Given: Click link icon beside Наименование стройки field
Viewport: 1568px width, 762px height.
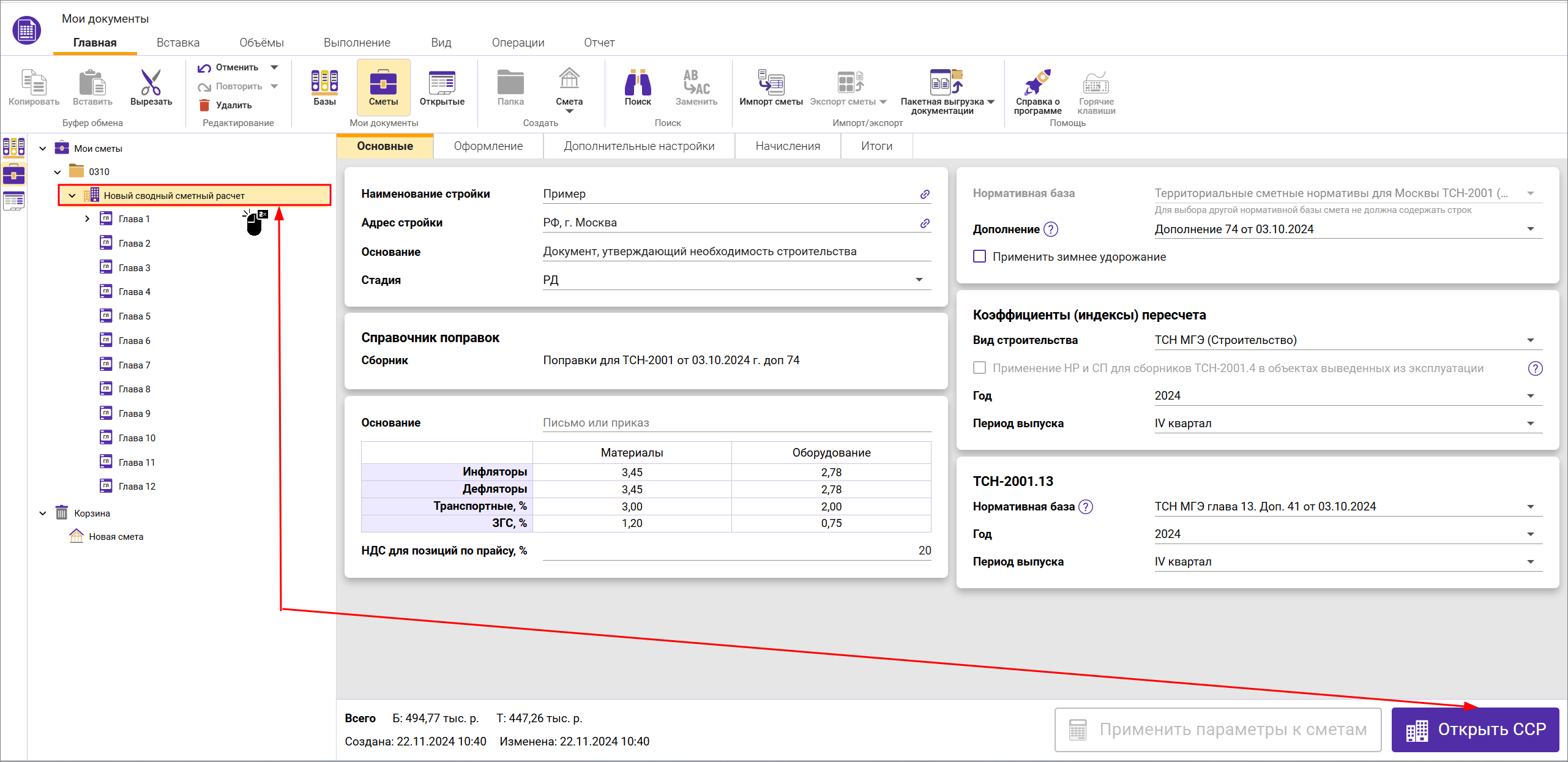Looking at the screenshot, I should point(925,195).
